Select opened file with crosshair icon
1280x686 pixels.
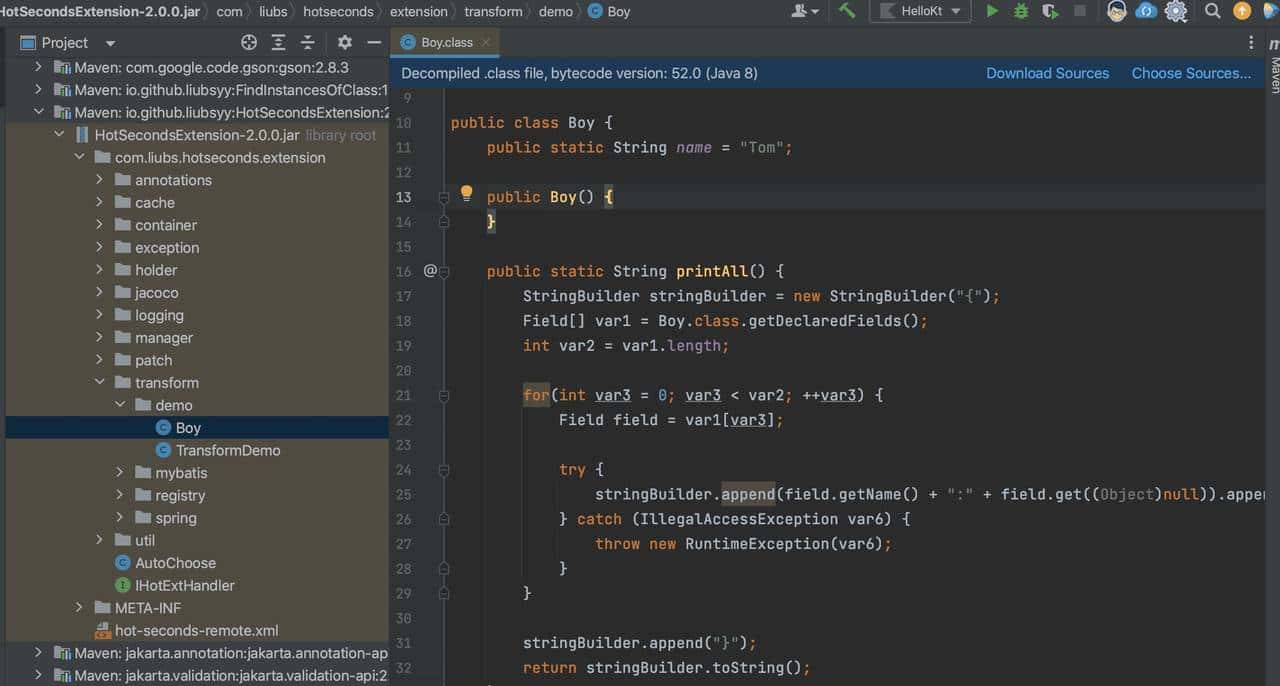click(x=249, y=43)
